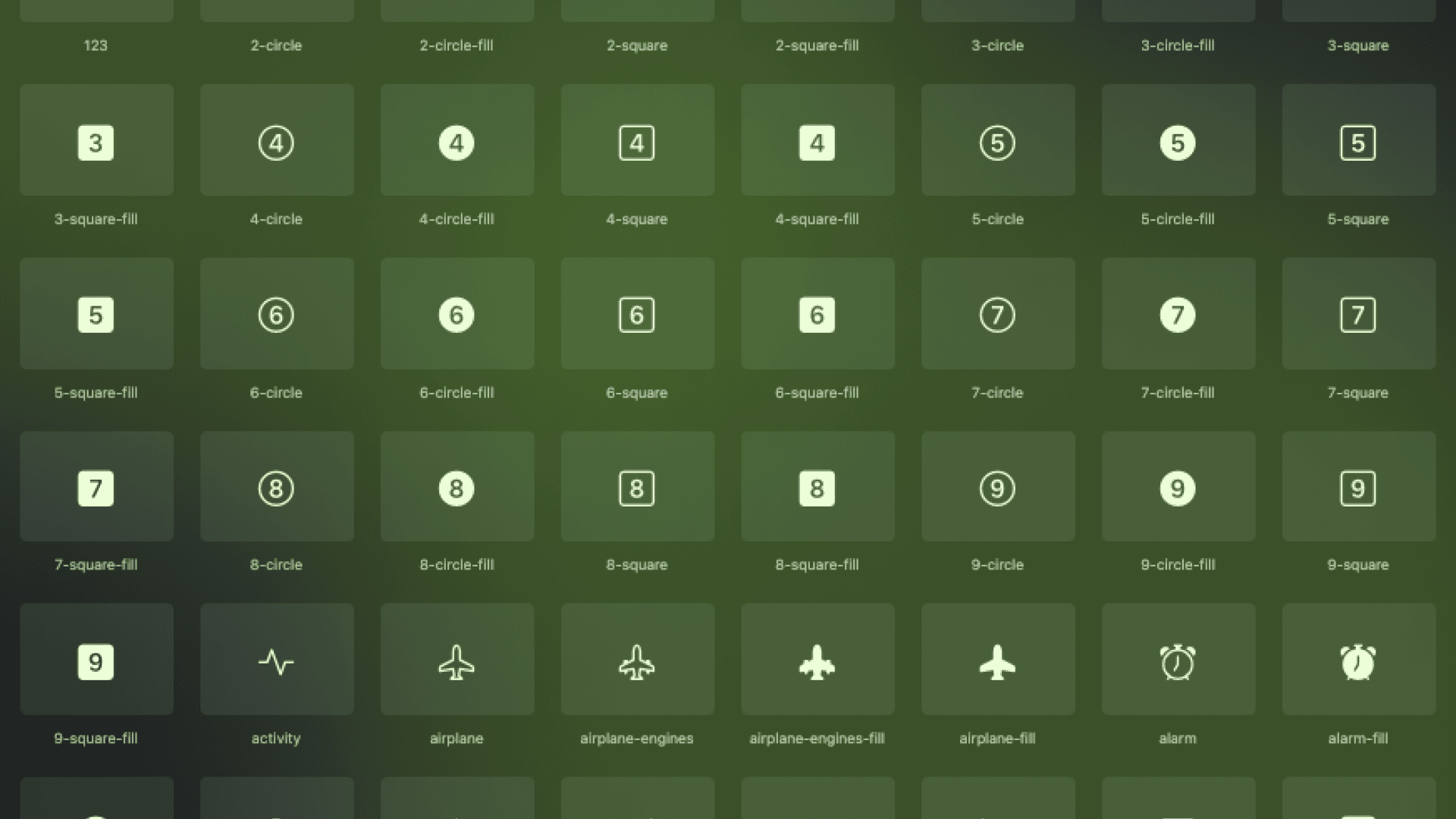Pick the 9-square icon

[x=1357, y=488]
